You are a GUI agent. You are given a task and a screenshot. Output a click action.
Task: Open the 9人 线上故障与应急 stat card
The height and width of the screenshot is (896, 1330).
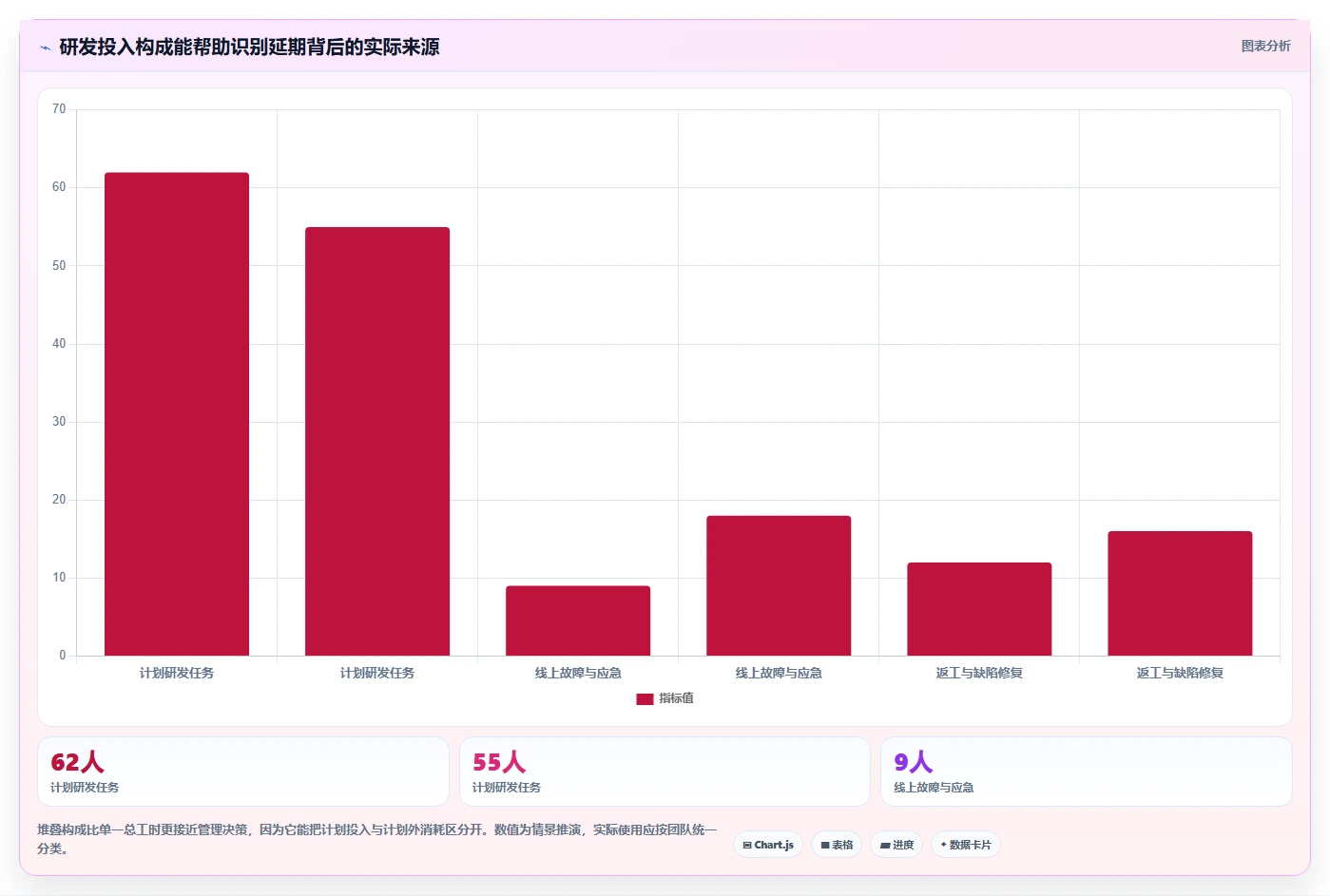[x=1087, y=772]
